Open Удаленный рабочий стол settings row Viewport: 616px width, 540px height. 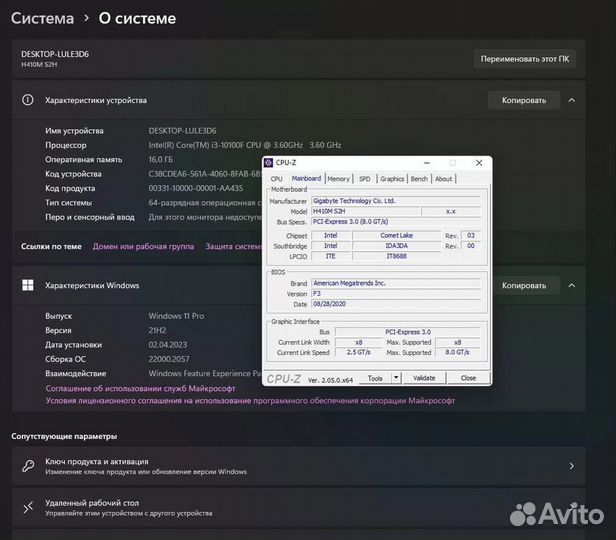[299, 507]
